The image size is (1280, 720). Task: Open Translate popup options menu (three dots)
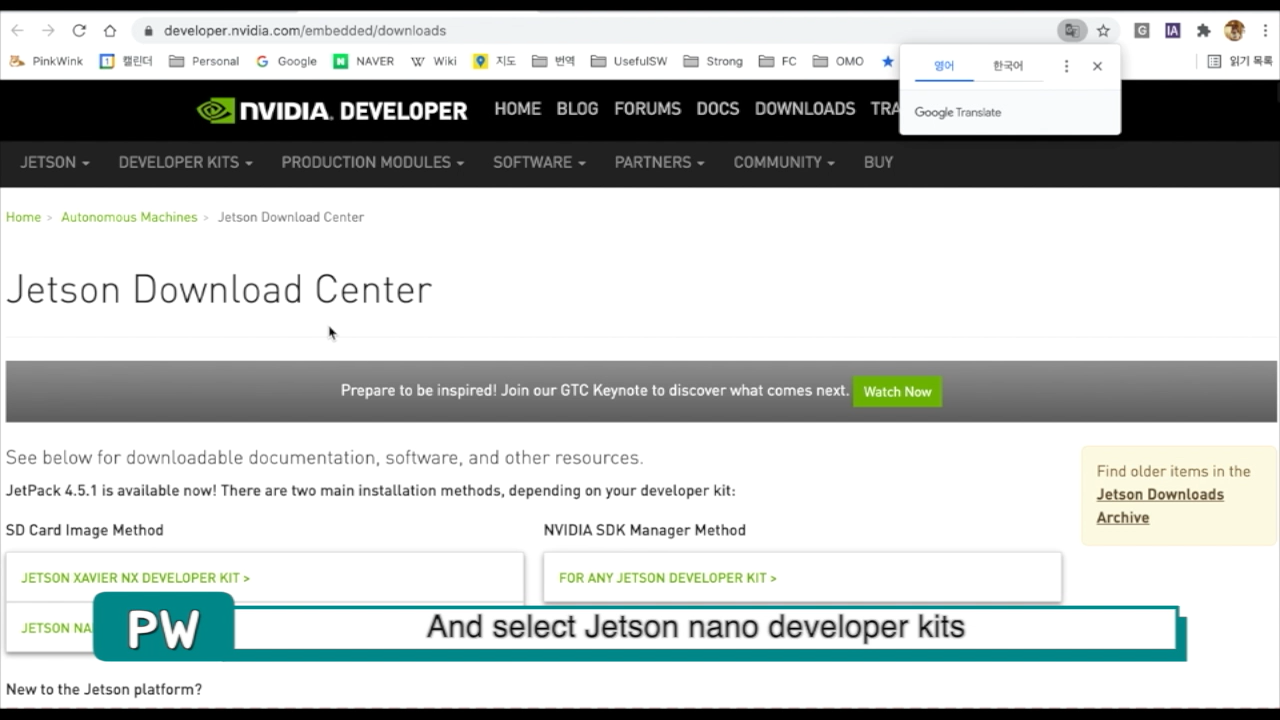click(1066, 66)
